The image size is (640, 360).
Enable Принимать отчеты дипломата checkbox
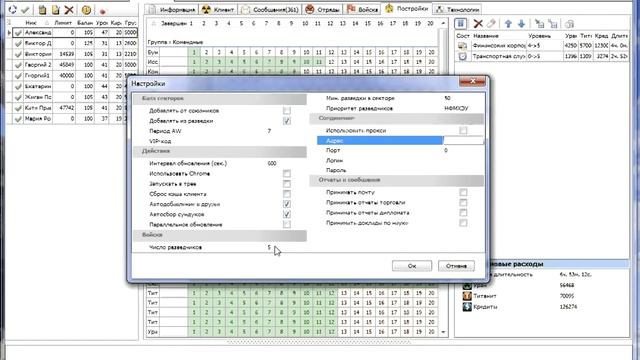(463, 213)
